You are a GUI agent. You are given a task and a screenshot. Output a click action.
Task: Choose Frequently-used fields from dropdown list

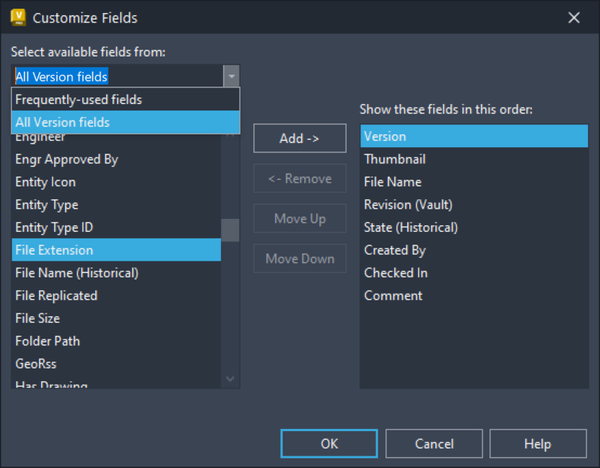78,99
